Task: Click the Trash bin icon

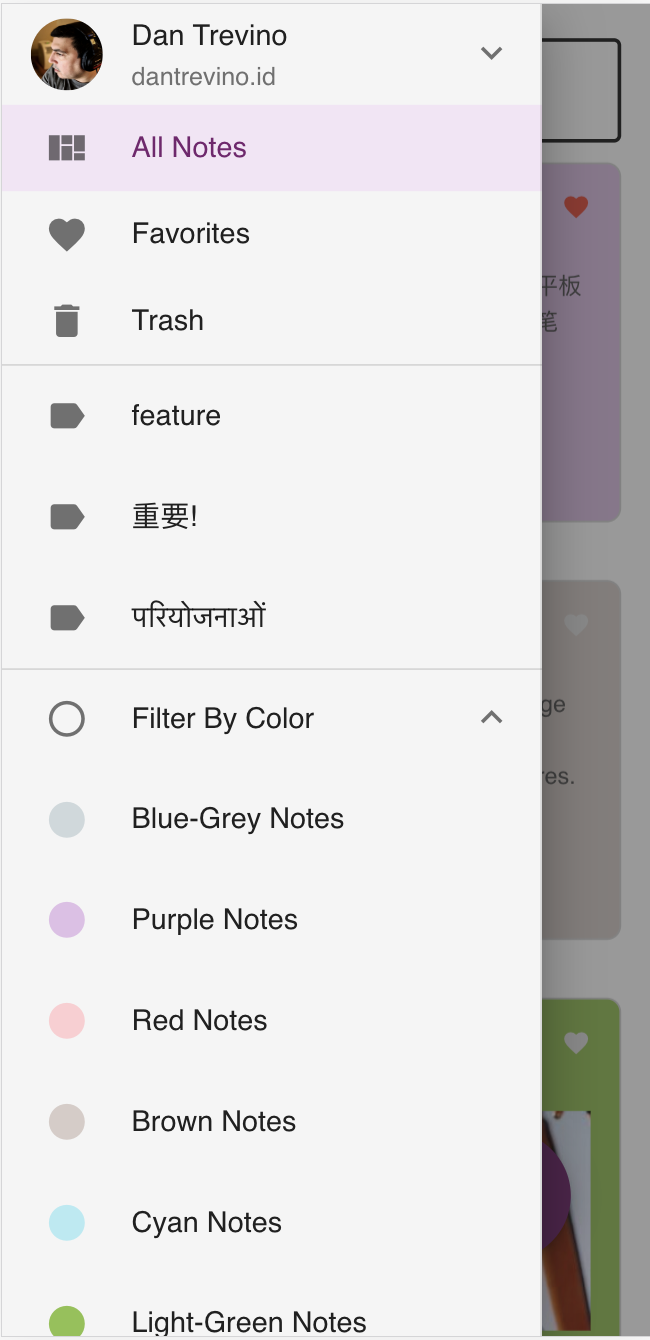Action: pyautogui.click(x=67, y=321)
